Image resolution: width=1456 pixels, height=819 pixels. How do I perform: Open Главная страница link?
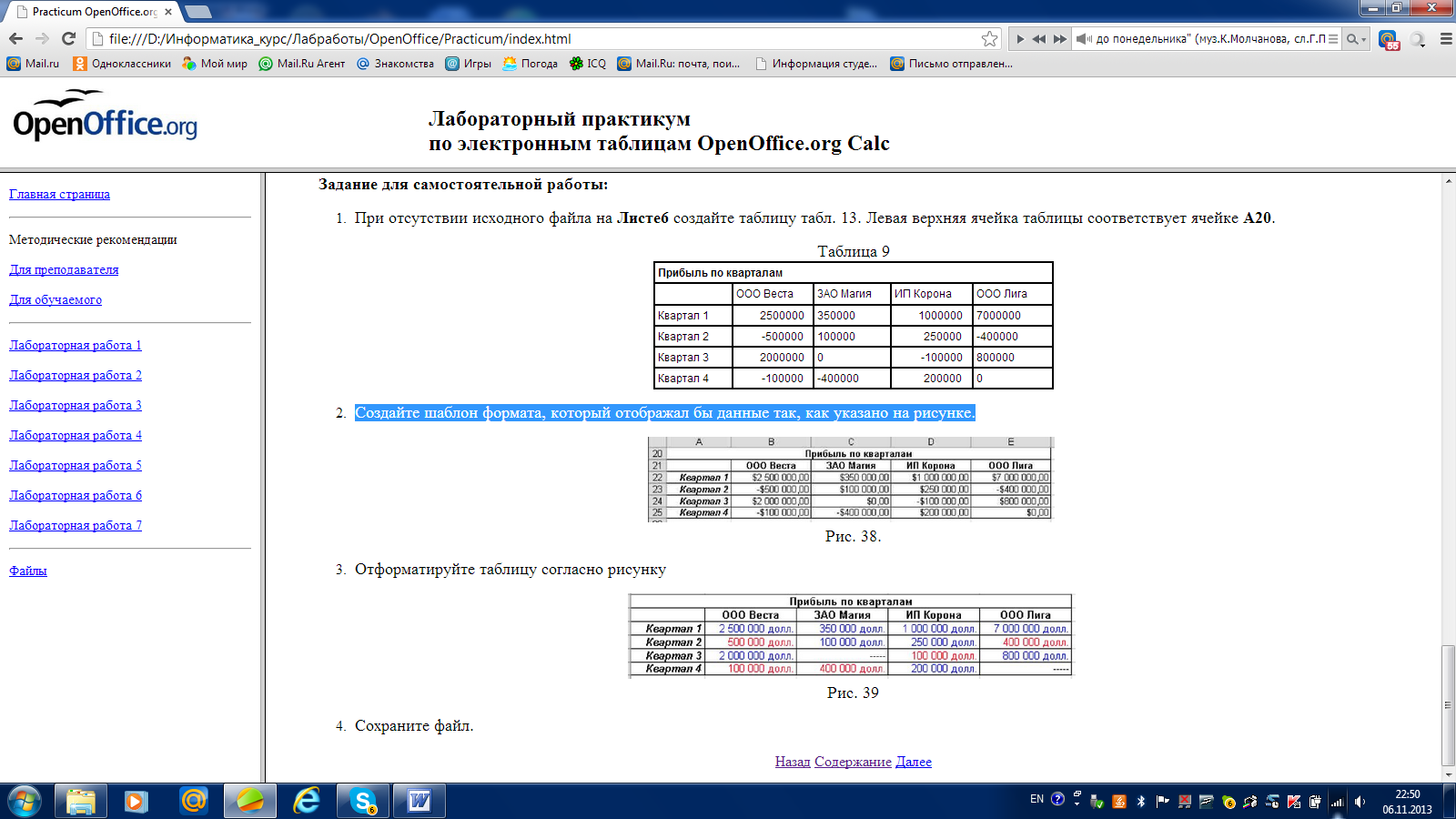(x=59, y=194)
